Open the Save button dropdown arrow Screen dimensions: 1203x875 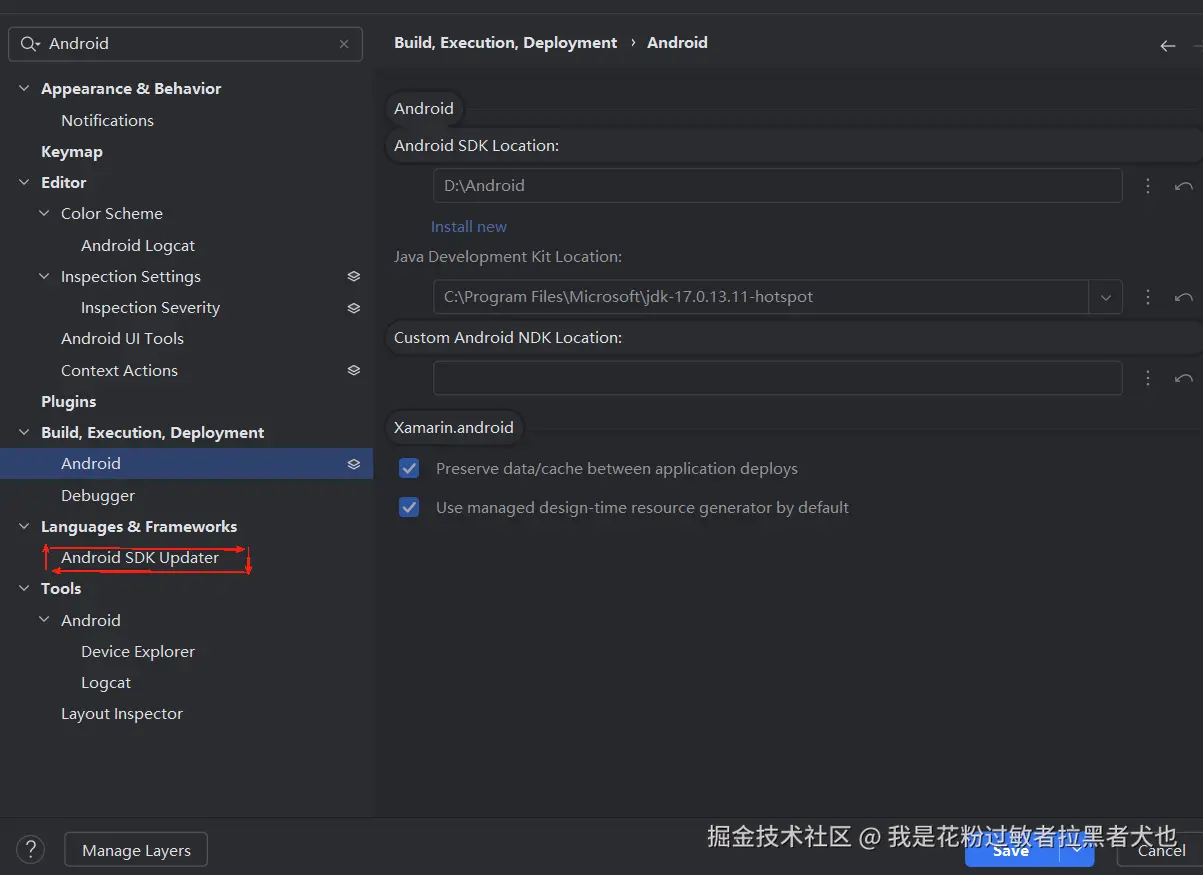1077,850
